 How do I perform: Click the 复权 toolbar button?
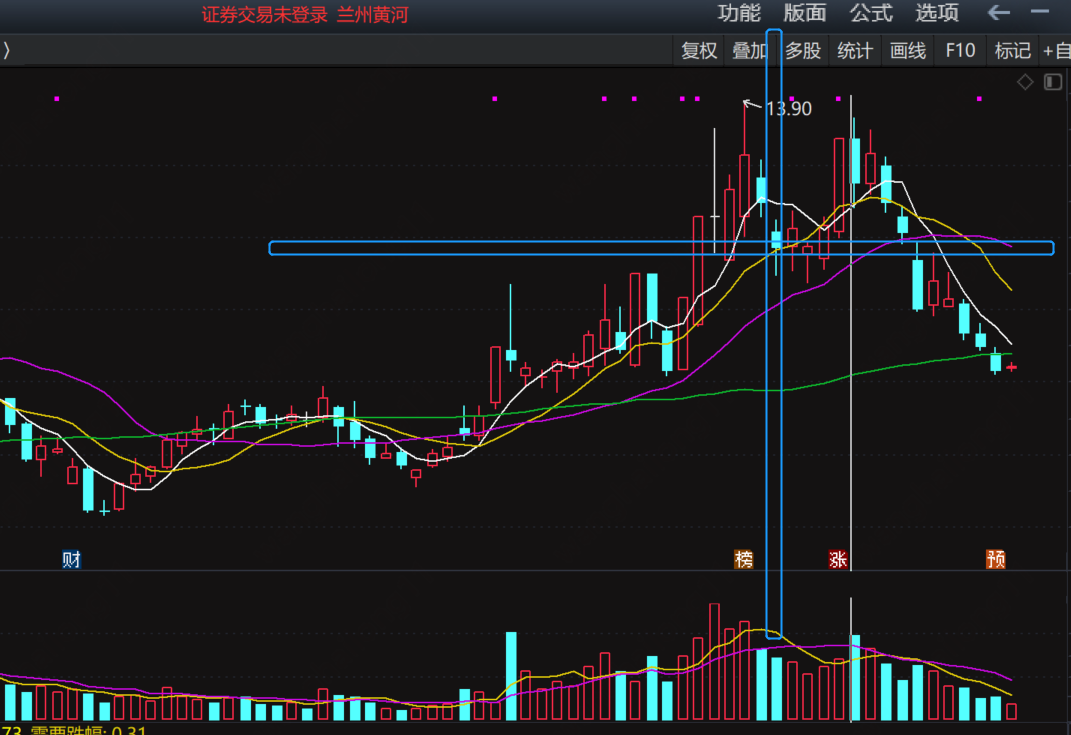(x=699, y=51)
